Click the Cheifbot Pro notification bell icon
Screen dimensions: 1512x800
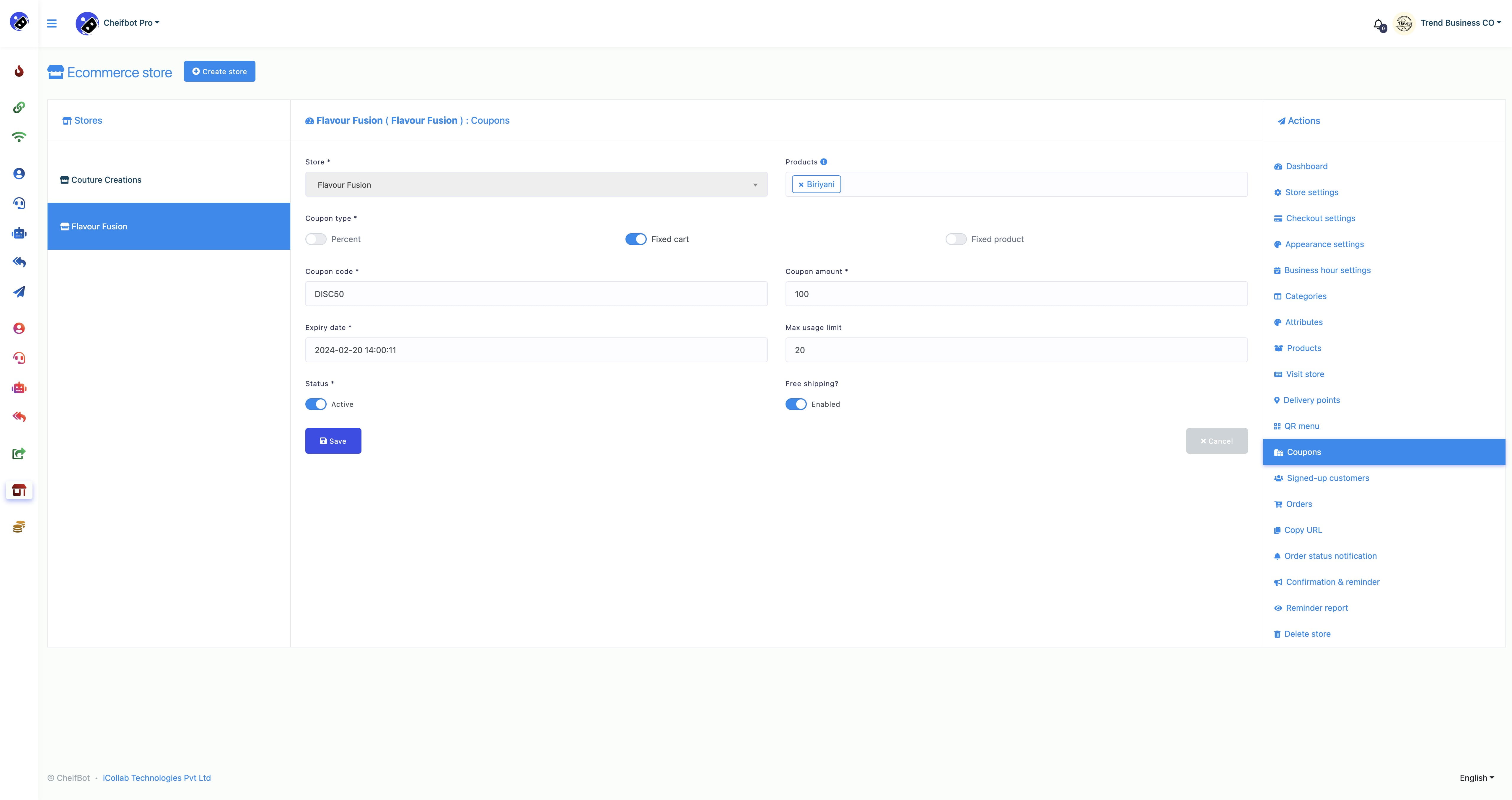click(1379, 22)
